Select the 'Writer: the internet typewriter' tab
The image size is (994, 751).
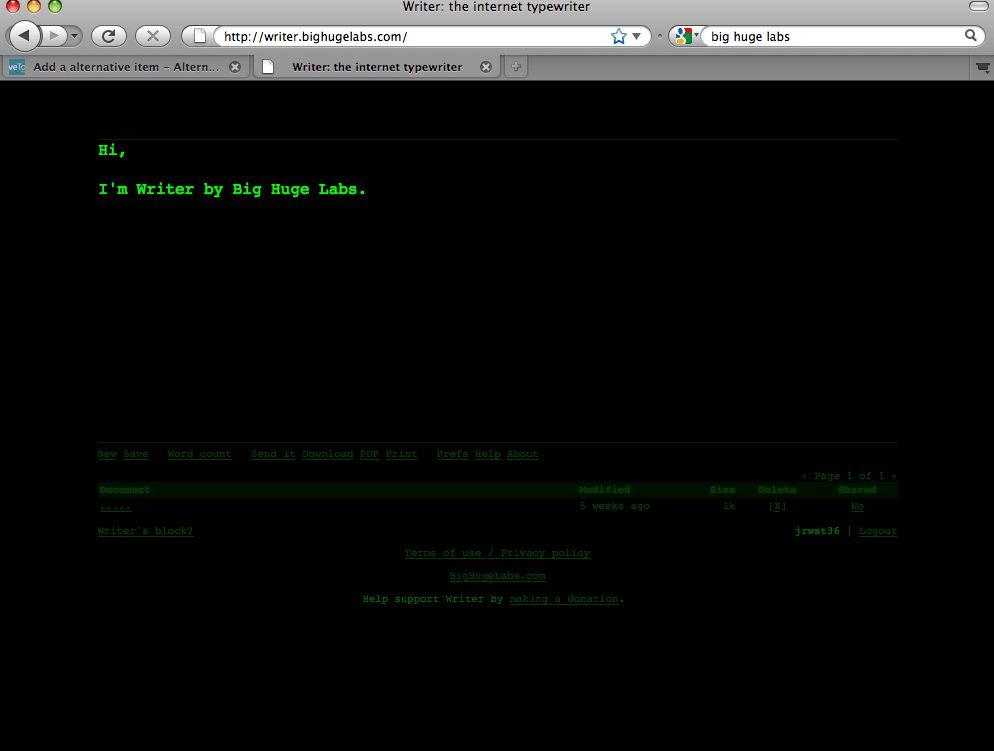[x=377, y=67]
